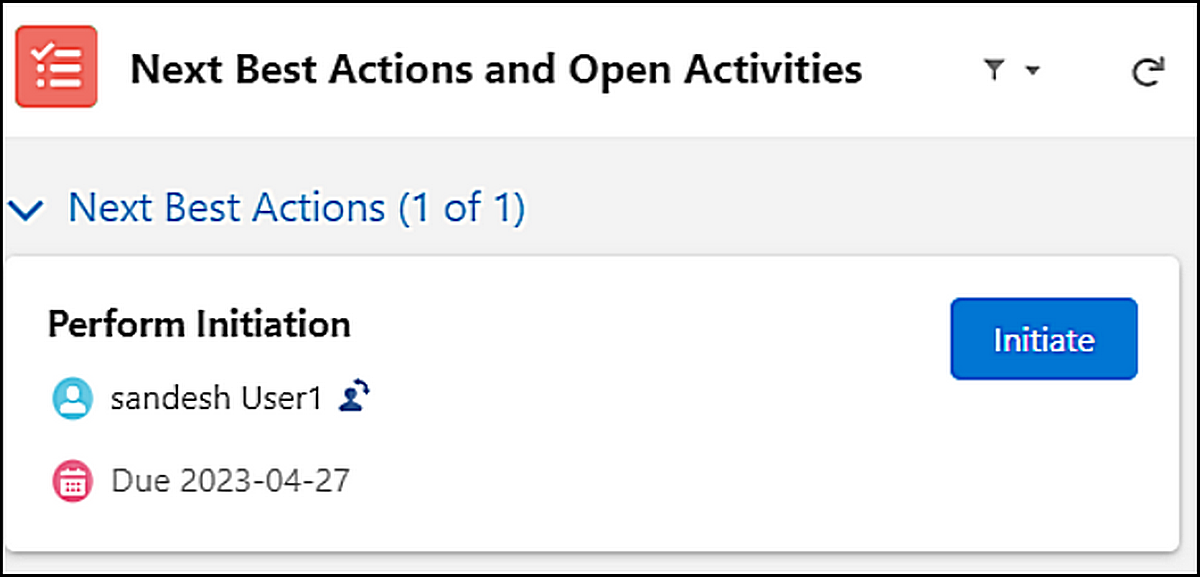
Task: Click the sandesh User1 name
Action: (216, 399)
